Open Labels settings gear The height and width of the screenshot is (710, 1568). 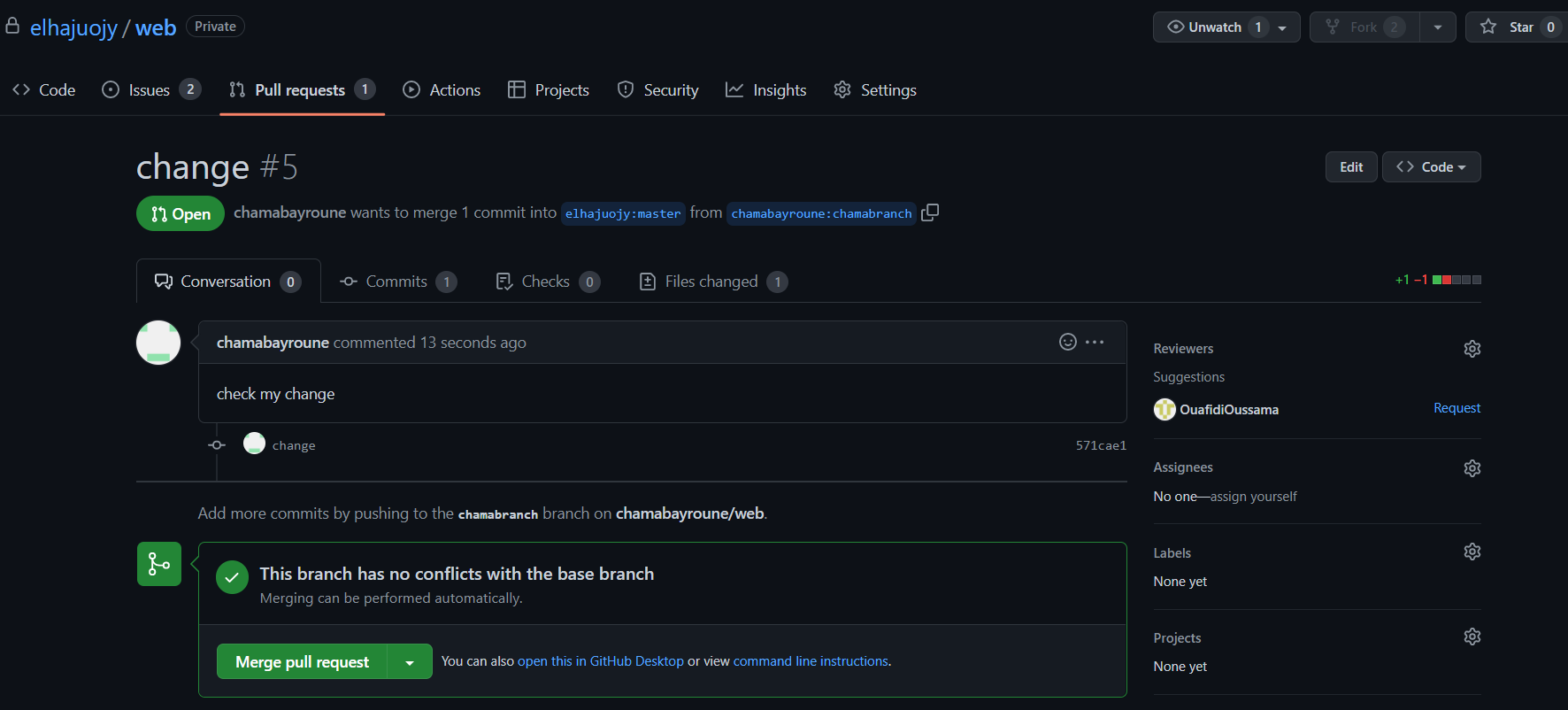point(1472,552)
